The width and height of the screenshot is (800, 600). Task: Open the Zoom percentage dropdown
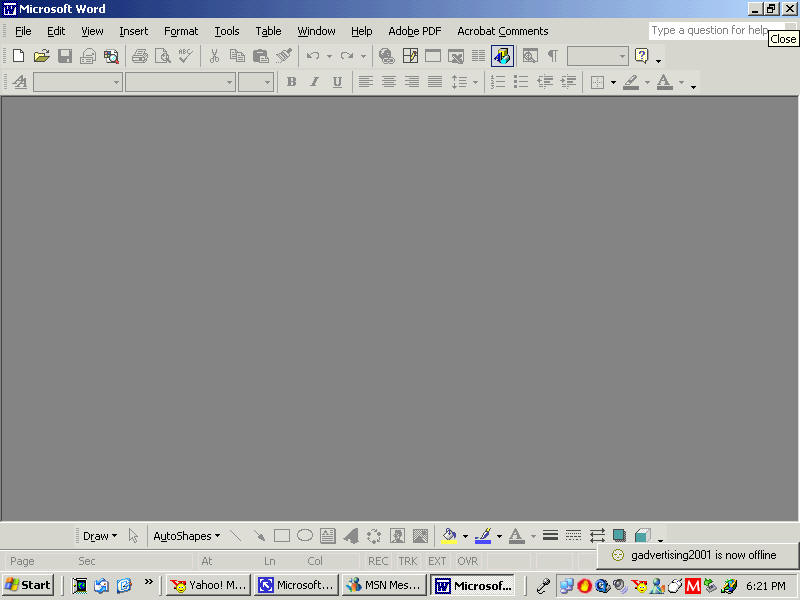tap(622, 56)
